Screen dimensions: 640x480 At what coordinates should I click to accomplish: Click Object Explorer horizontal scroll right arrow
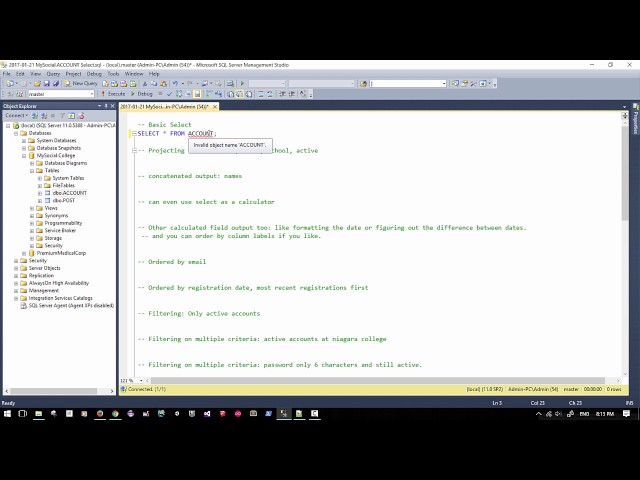click(112, 391)
